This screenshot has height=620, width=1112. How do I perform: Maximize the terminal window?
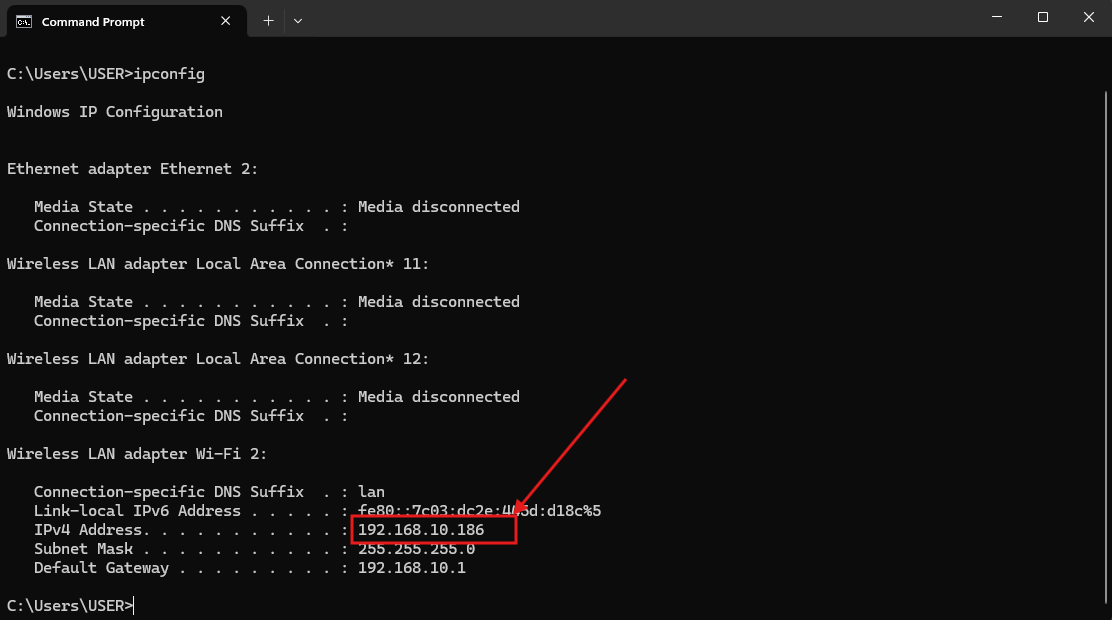click(1043, 17)
